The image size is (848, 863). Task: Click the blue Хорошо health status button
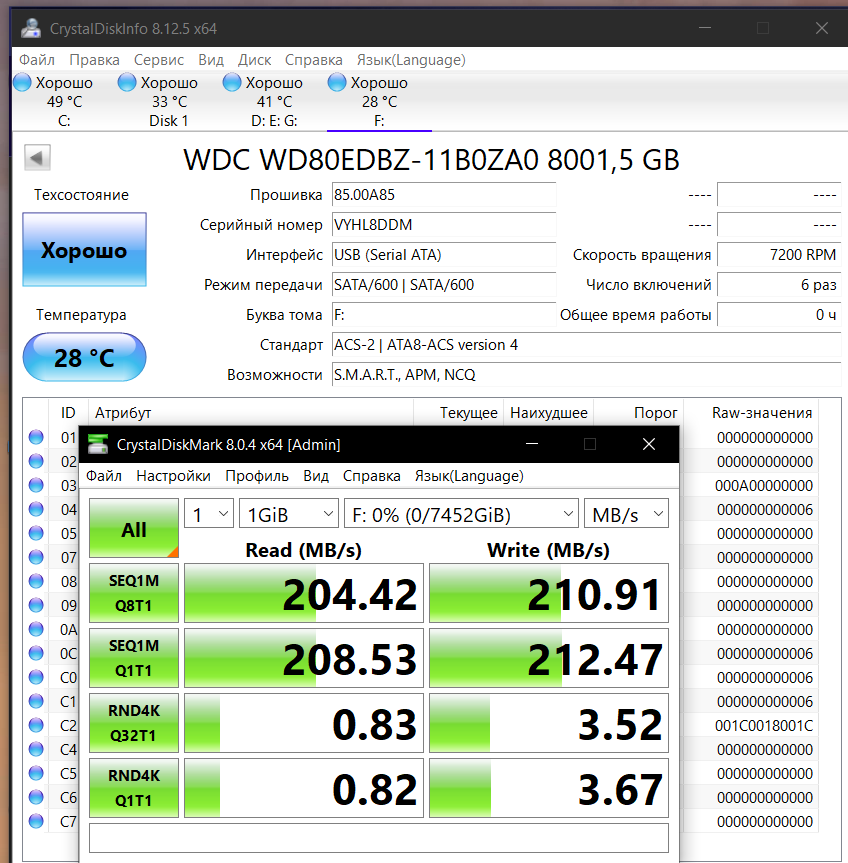[84, 250]
